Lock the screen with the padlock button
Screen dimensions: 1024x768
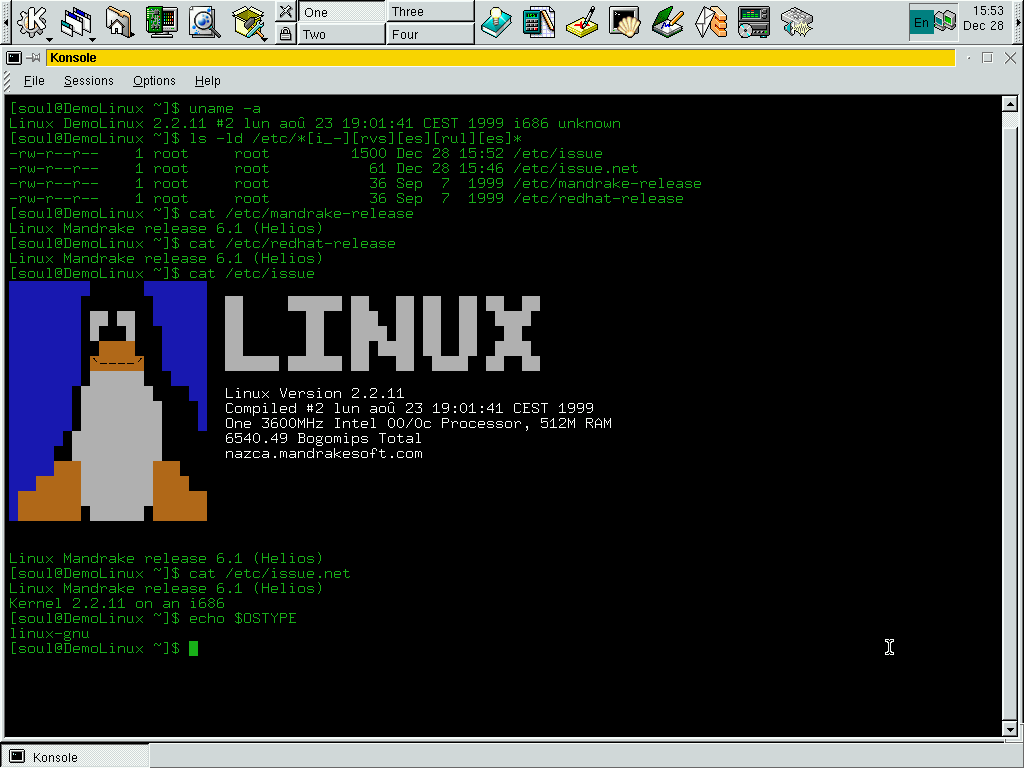285,33
